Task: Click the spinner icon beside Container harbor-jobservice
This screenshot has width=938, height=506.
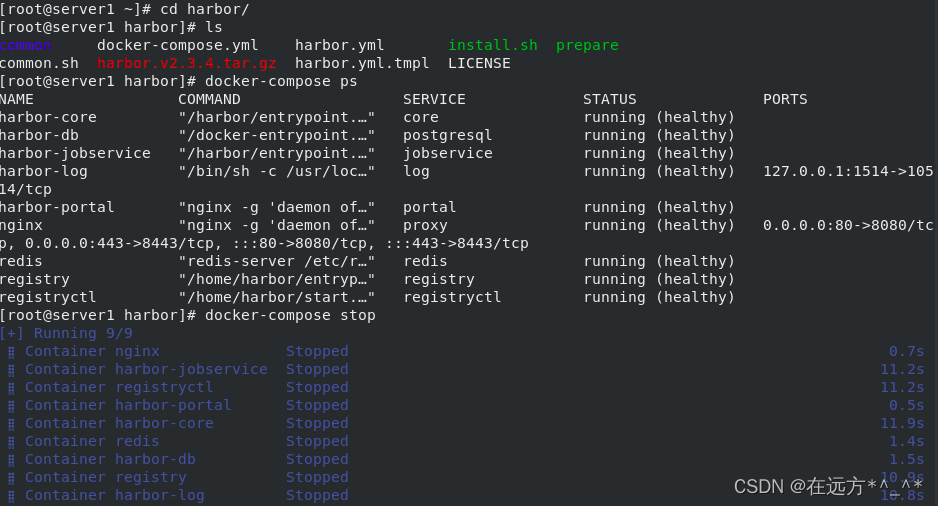Action: (11, 370)
